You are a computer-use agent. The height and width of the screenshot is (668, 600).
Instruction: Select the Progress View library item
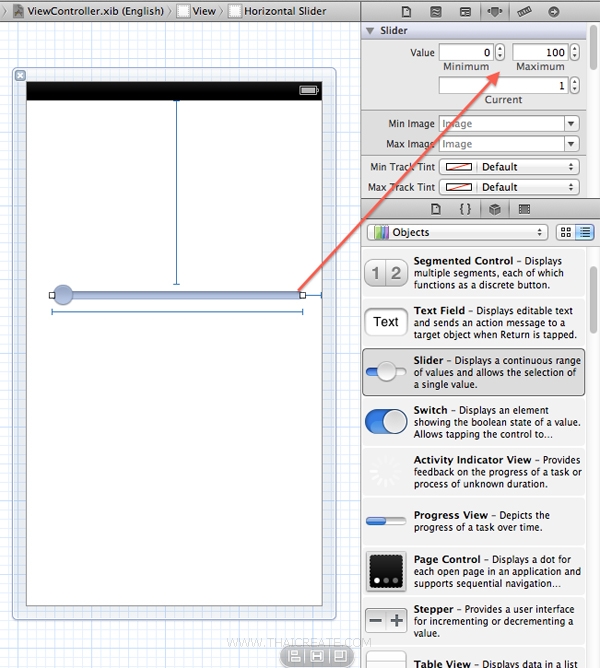(473, 521)
